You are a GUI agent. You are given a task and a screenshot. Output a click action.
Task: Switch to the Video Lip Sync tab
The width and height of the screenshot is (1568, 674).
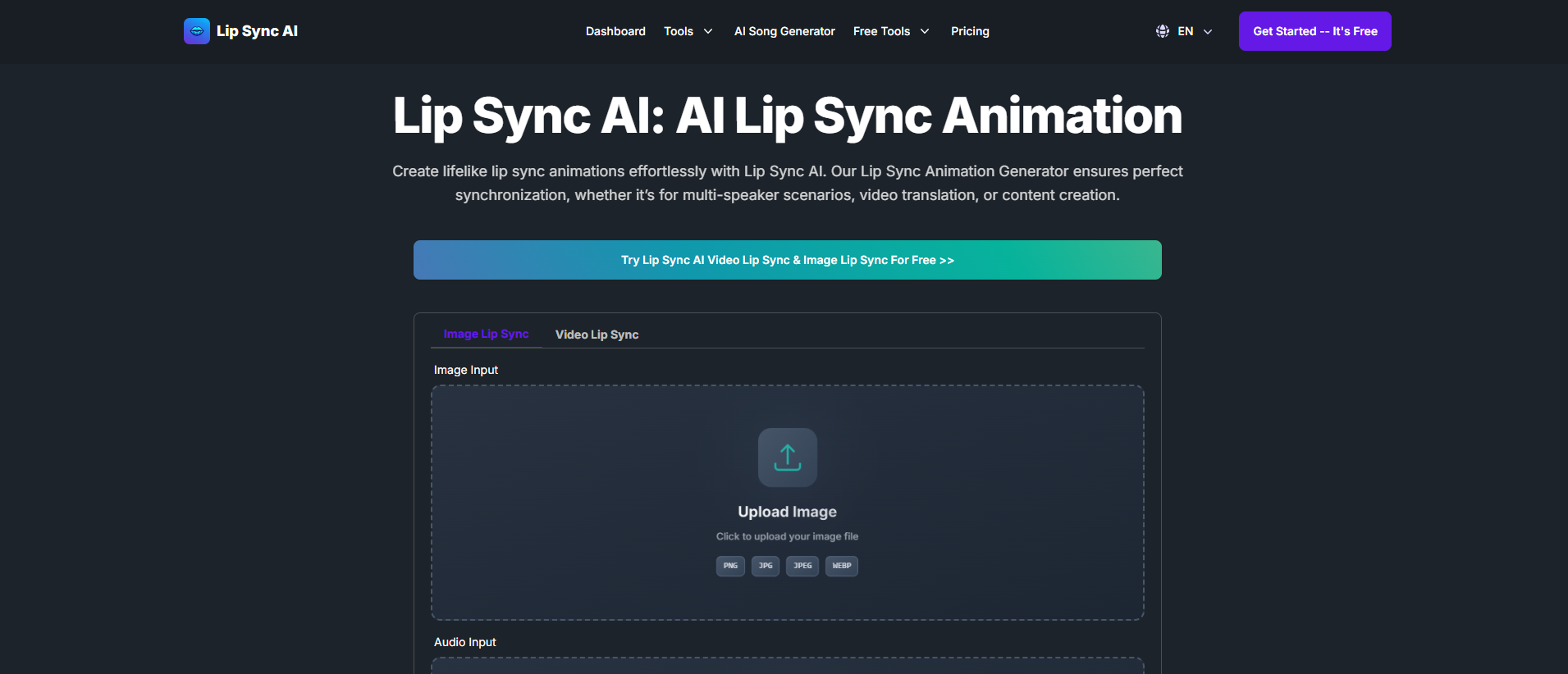(x=597, y=335)
